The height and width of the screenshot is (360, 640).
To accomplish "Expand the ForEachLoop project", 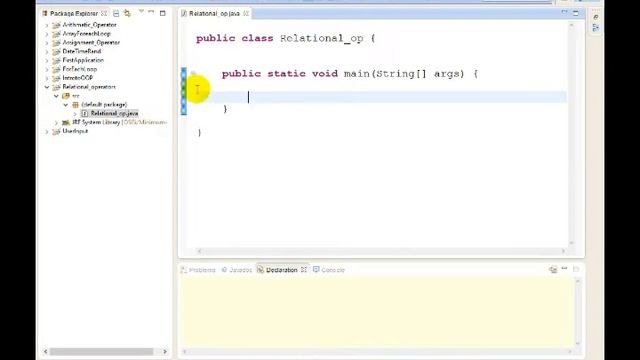I will point(47,69).
